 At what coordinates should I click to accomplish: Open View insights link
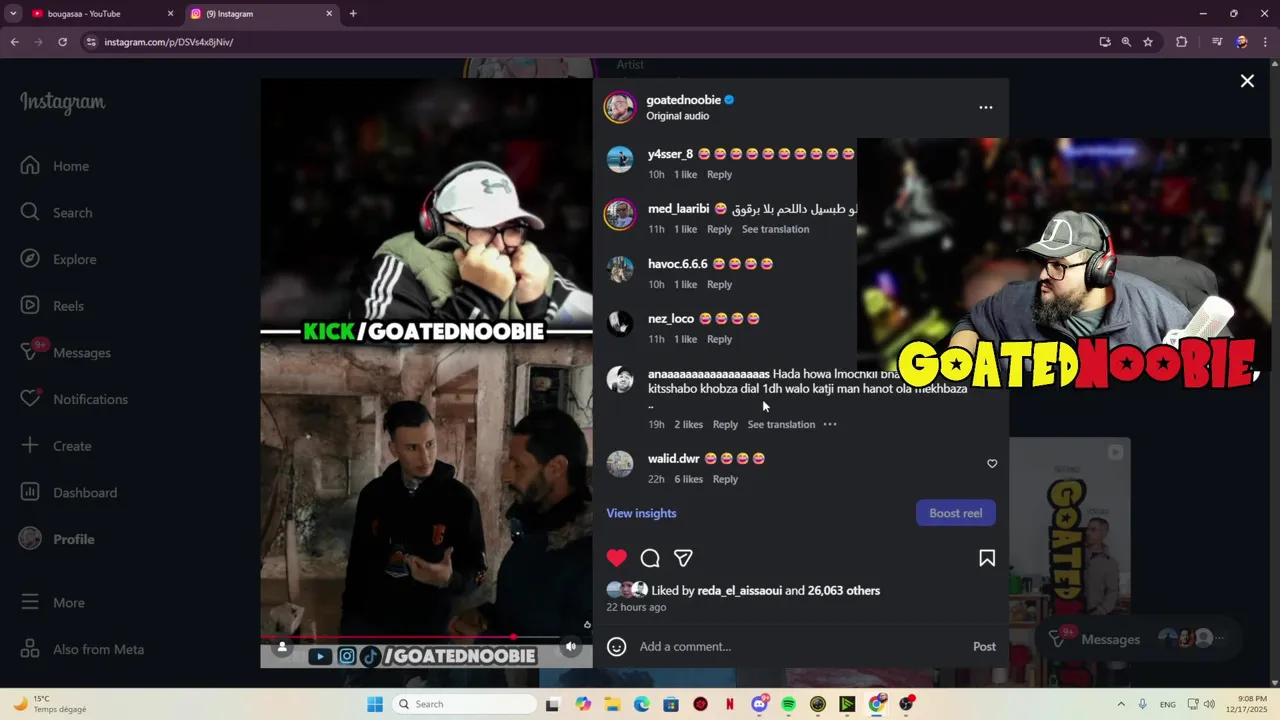[641, 513]
